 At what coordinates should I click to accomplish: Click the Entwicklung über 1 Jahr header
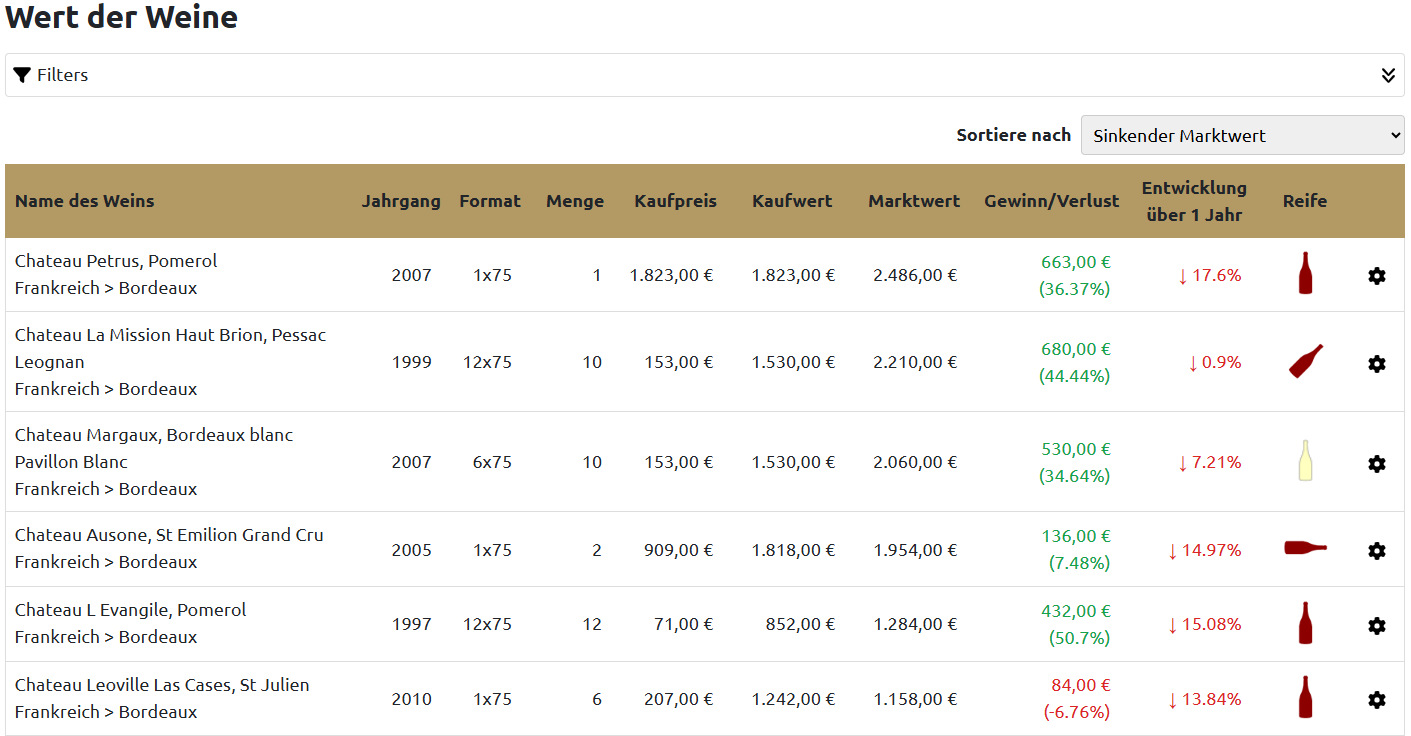pos(1194,201)
